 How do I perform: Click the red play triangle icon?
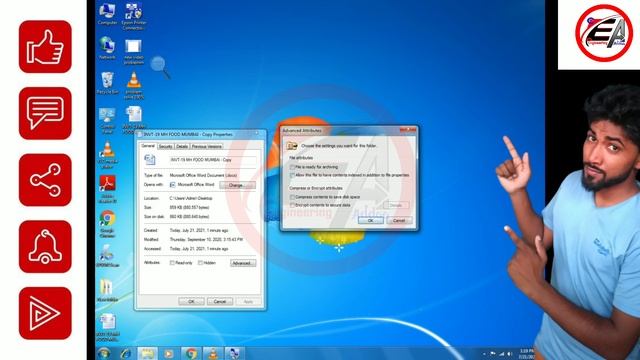coord(45,313)
